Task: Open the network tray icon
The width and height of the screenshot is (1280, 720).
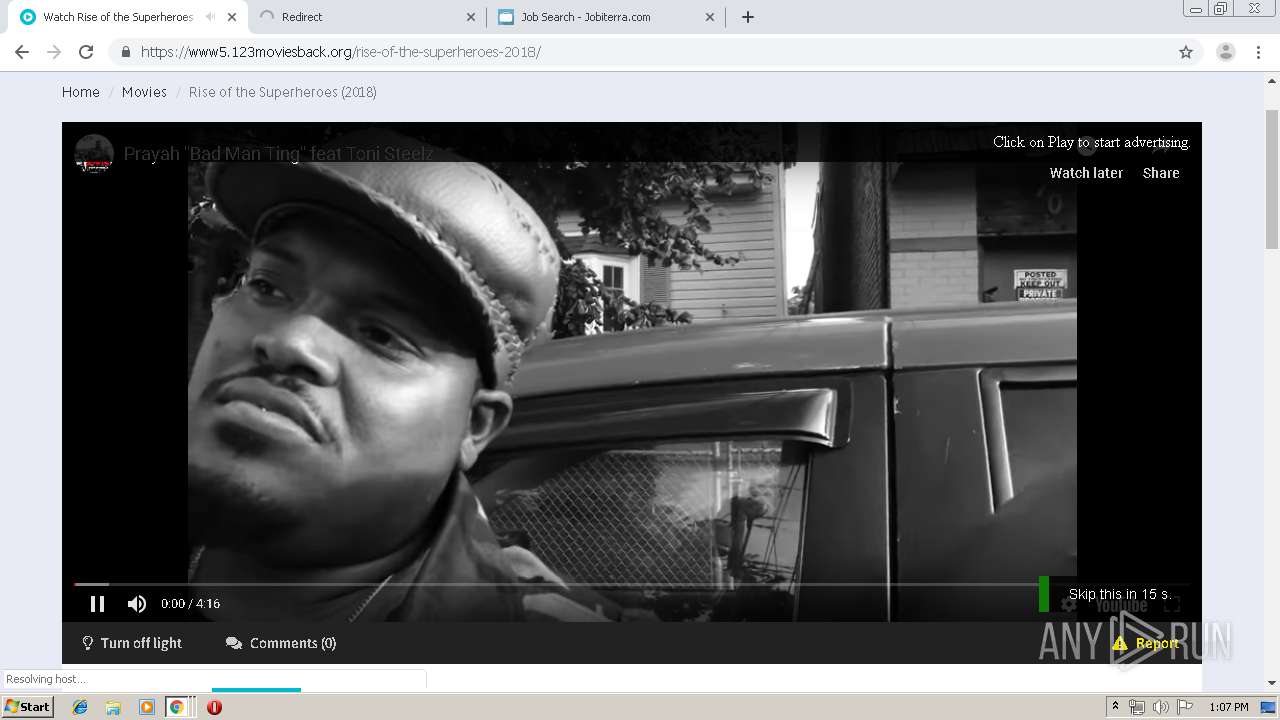Action: [1137, 707]
